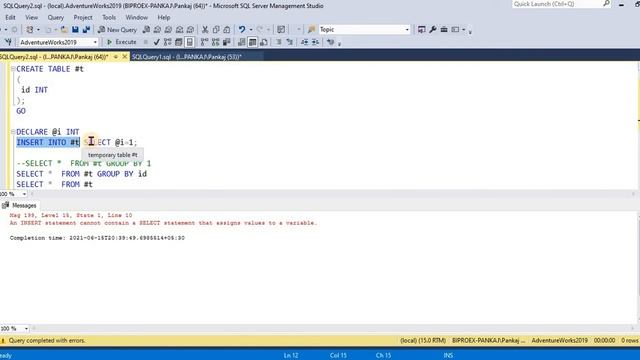The height and width of the screenshot is (360, 640).
Task: Open the Undo history dropdown arrow
Action: pos(251,29)
